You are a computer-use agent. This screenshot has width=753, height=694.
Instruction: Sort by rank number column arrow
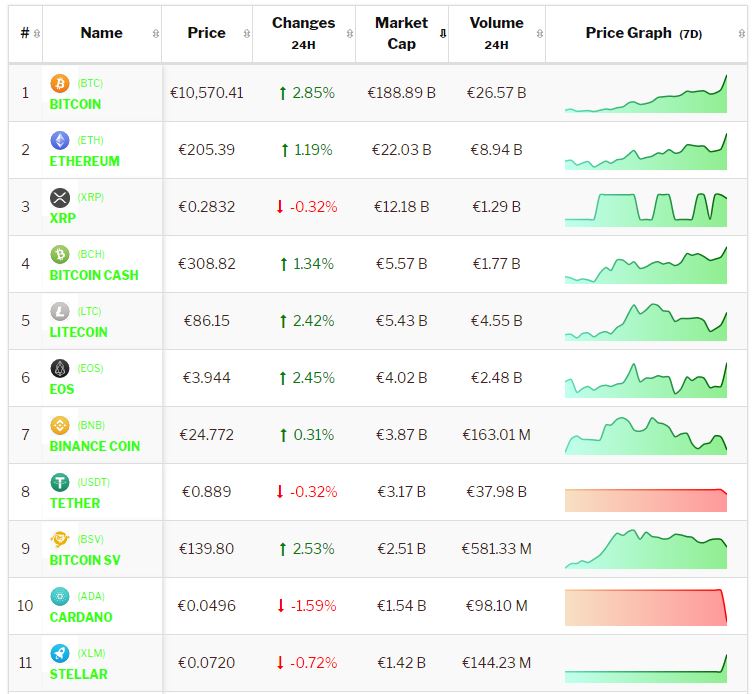37,33
